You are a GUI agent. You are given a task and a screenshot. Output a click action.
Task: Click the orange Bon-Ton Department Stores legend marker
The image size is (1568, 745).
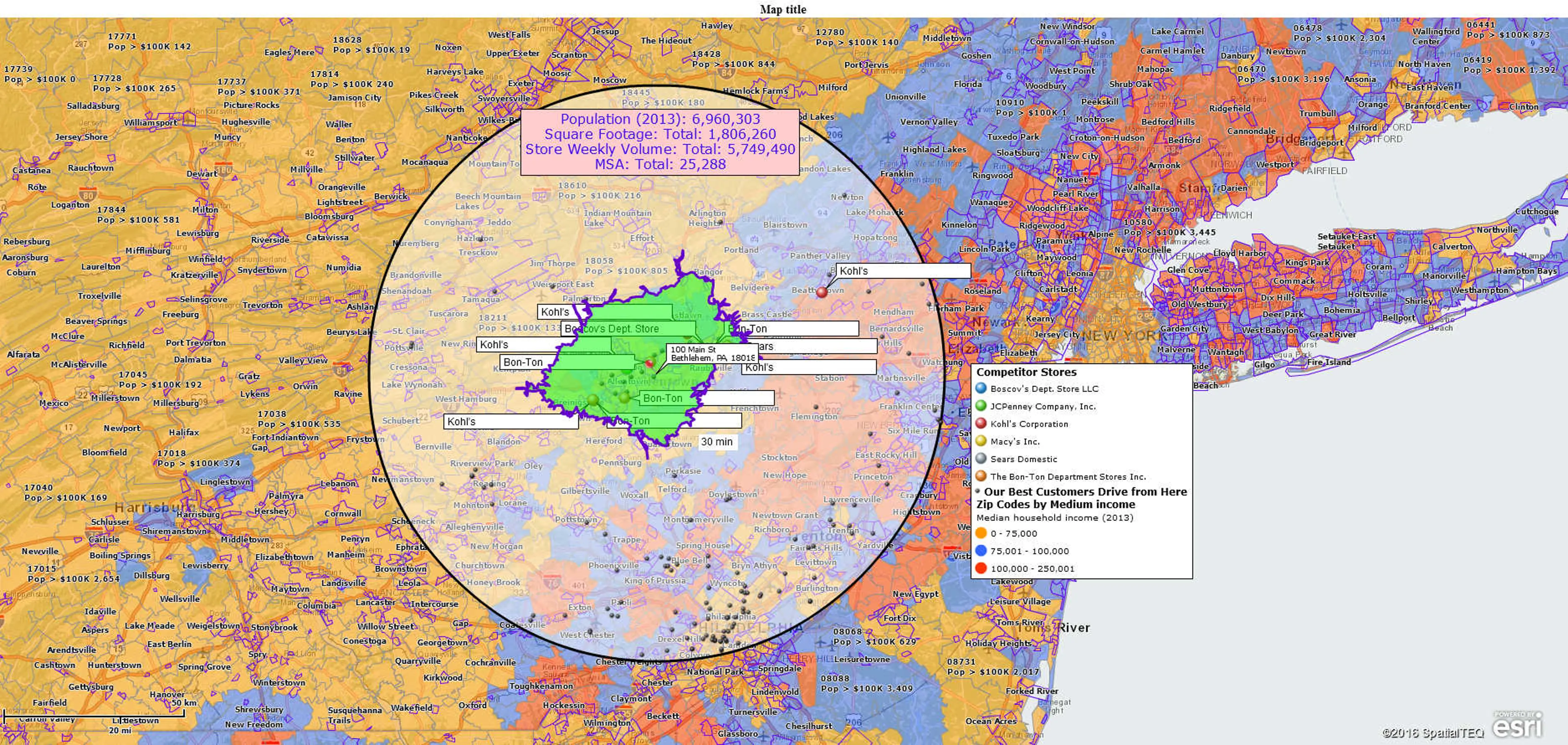coord(981,476)
